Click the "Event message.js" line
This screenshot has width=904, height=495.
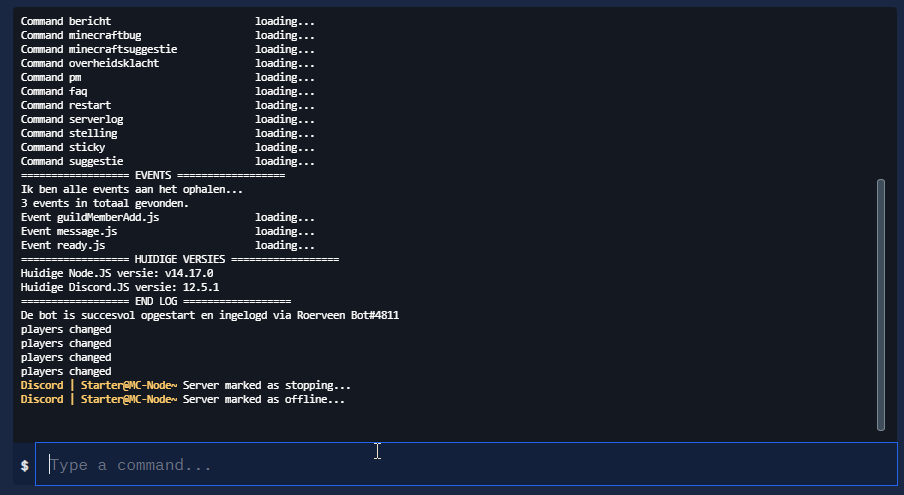point(69,231)
